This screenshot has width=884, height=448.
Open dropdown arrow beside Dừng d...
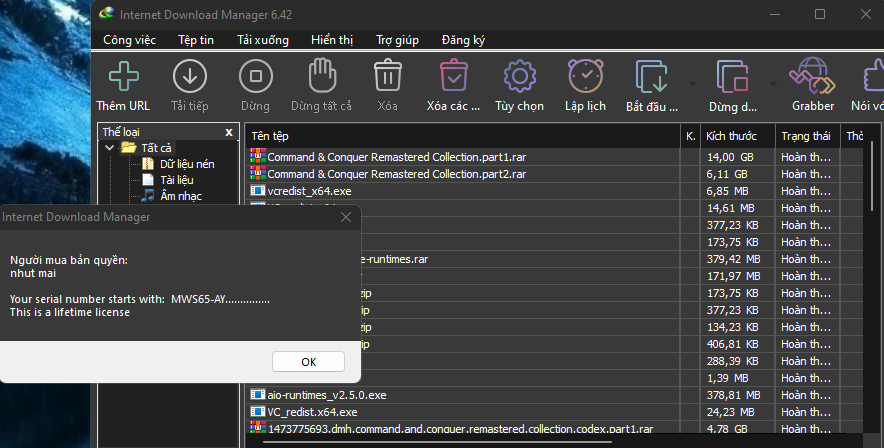click(x=773, y=84)
